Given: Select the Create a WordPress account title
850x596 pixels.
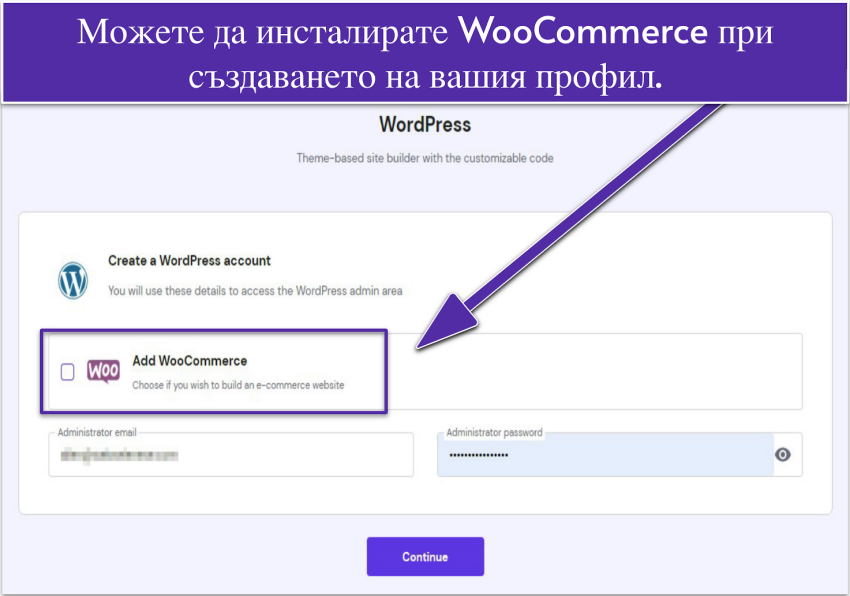Looking at the screenshot, I should tap(189, 261).
